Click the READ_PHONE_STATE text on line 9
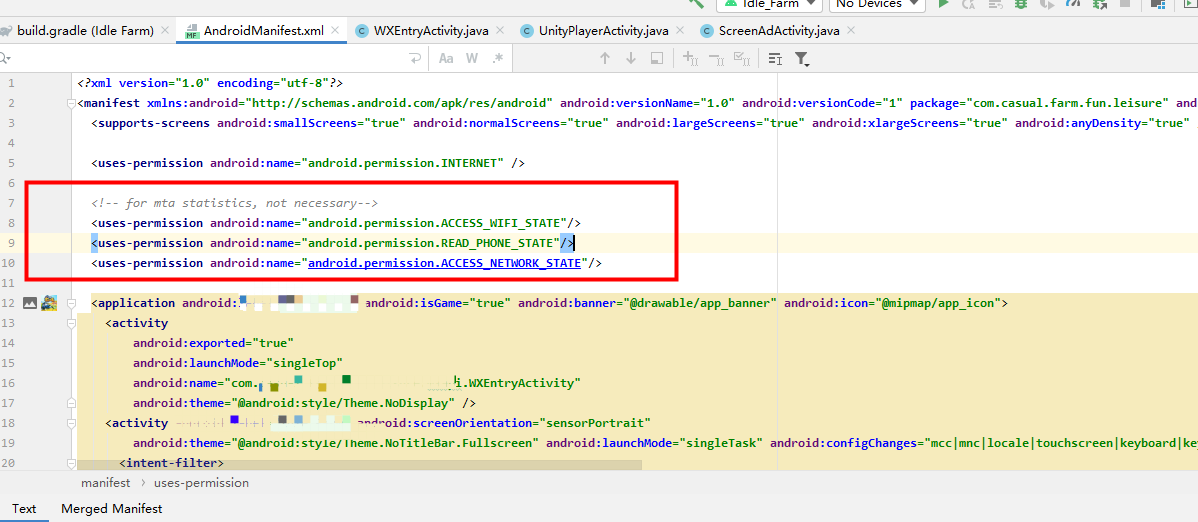Screen dimensions: 1198x522 click(x=497, y=243)
